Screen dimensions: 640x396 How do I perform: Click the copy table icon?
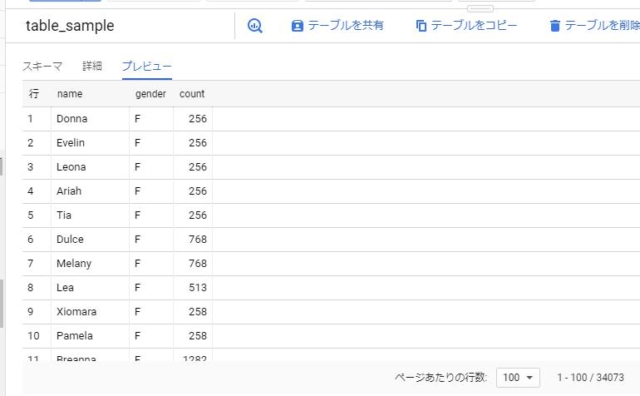point(421,26)
